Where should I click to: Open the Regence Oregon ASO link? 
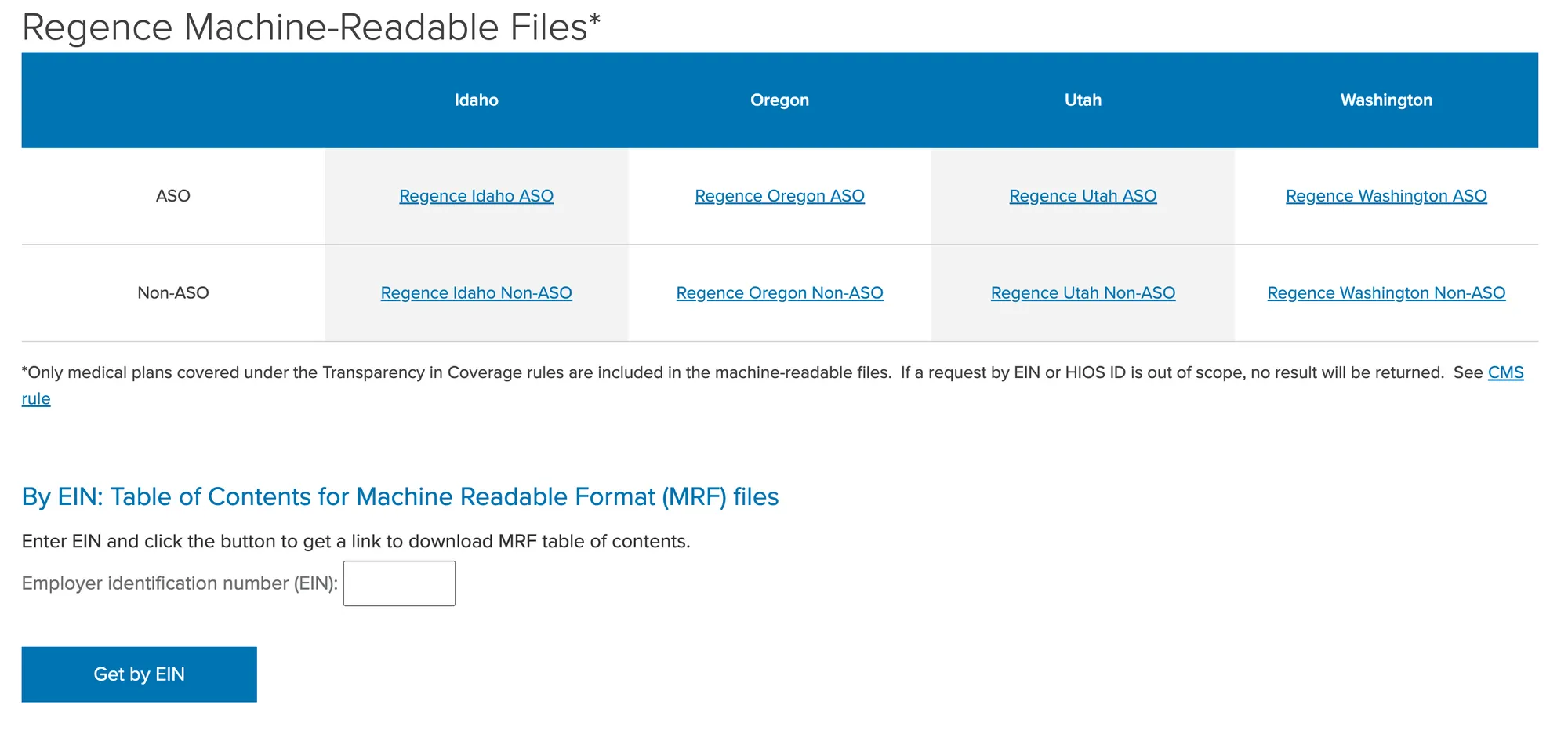[779, 196]
